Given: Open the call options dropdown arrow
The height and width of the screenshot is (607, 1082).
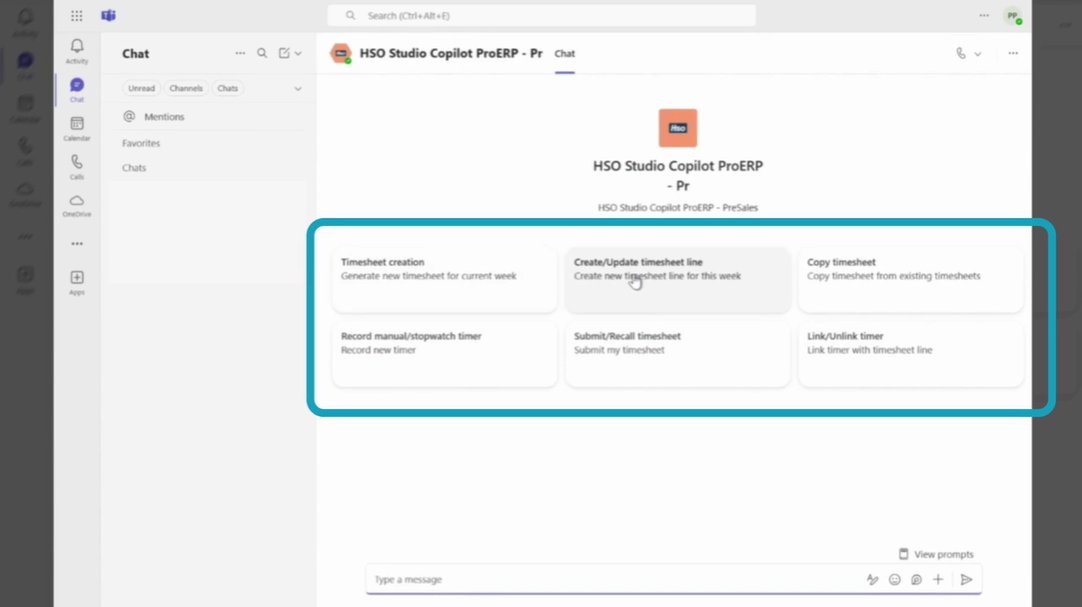Looking at the screenshot, I should pyautogui.click(x=978, y=54).
